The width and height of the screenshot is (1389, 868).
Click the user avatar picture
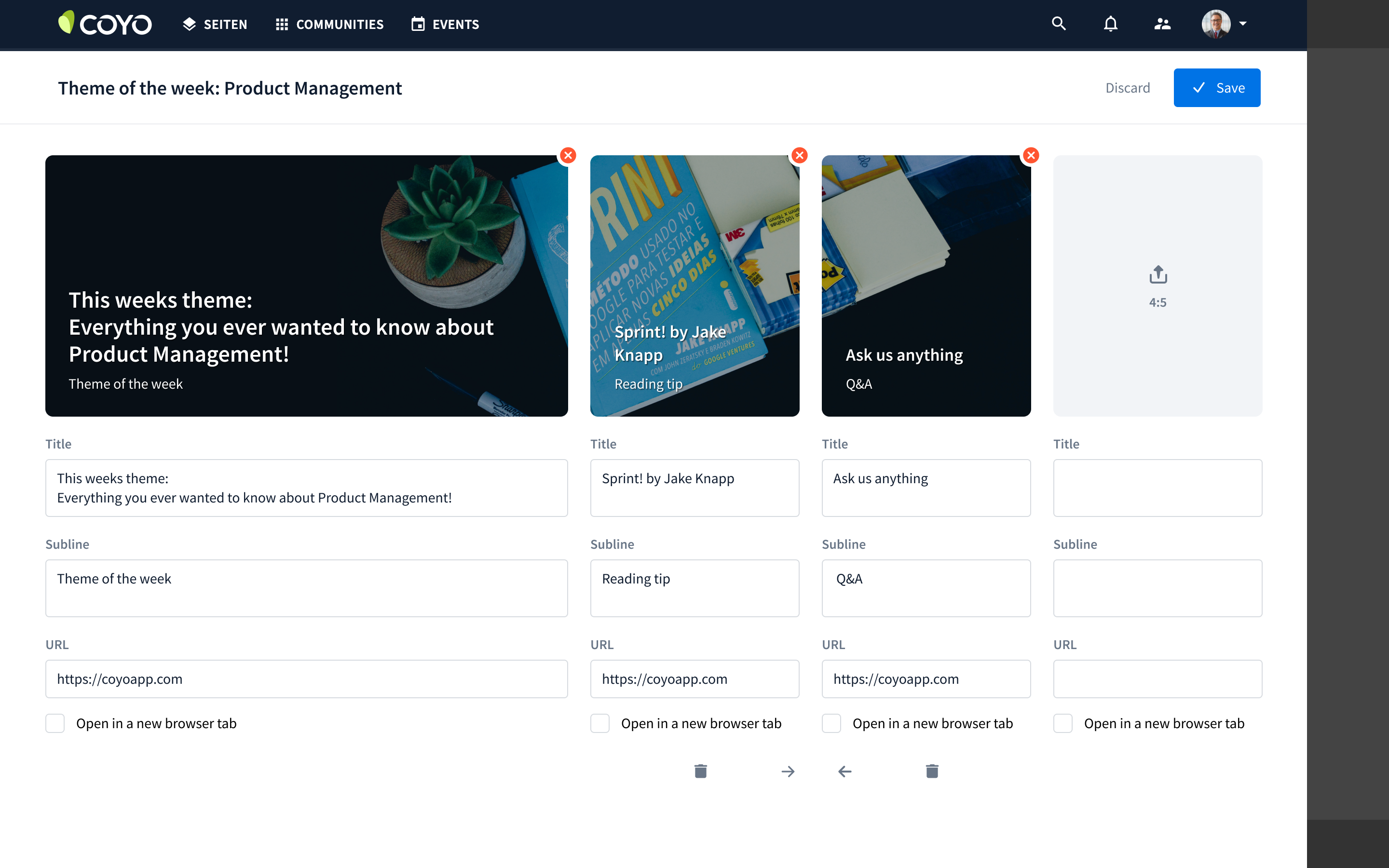coord(1216,24)
